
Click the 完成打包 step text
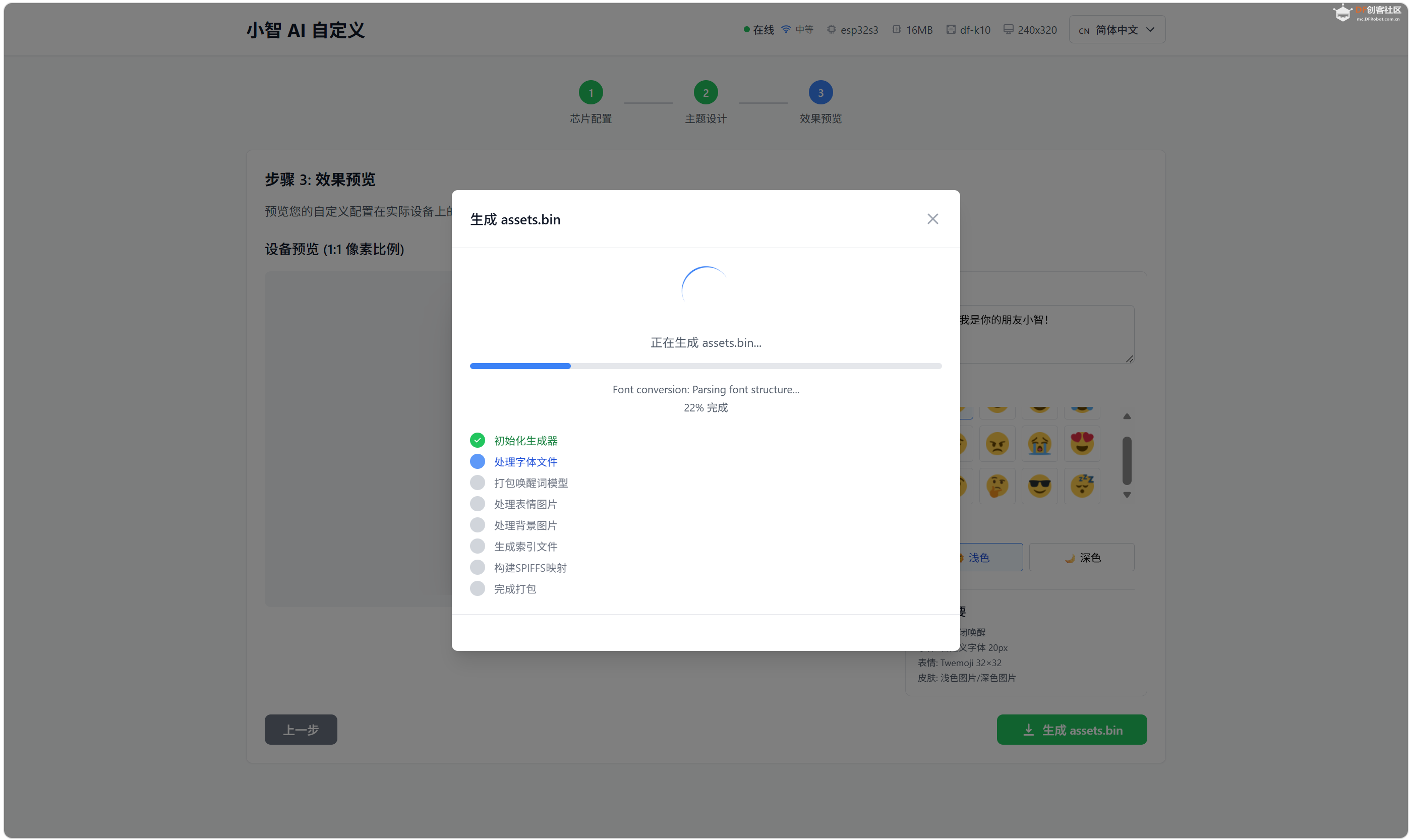(514, 589)
